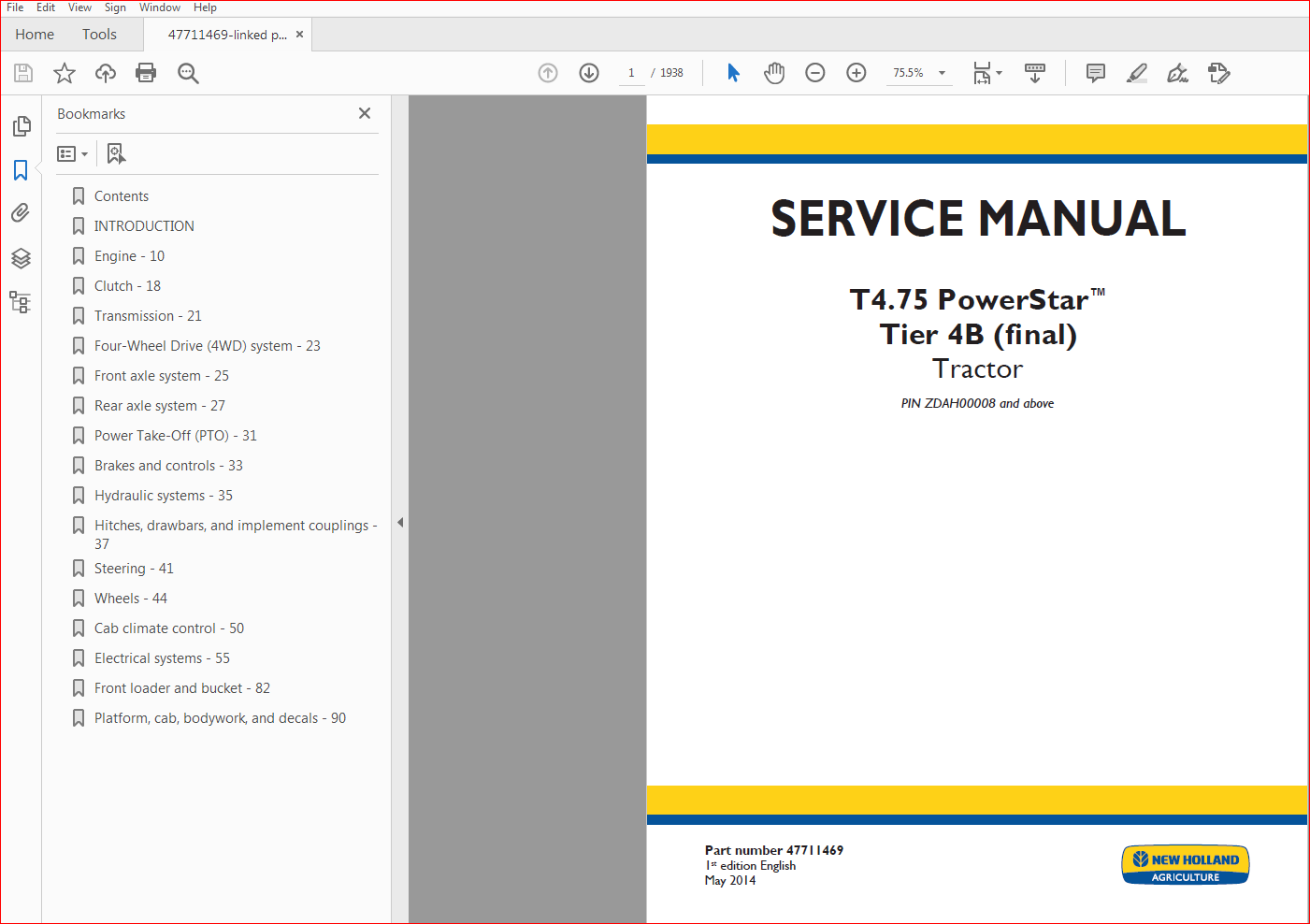The image size is (1310, 924).
Task: Open the Layers panel icon
Action: click(x=21, y=258)
